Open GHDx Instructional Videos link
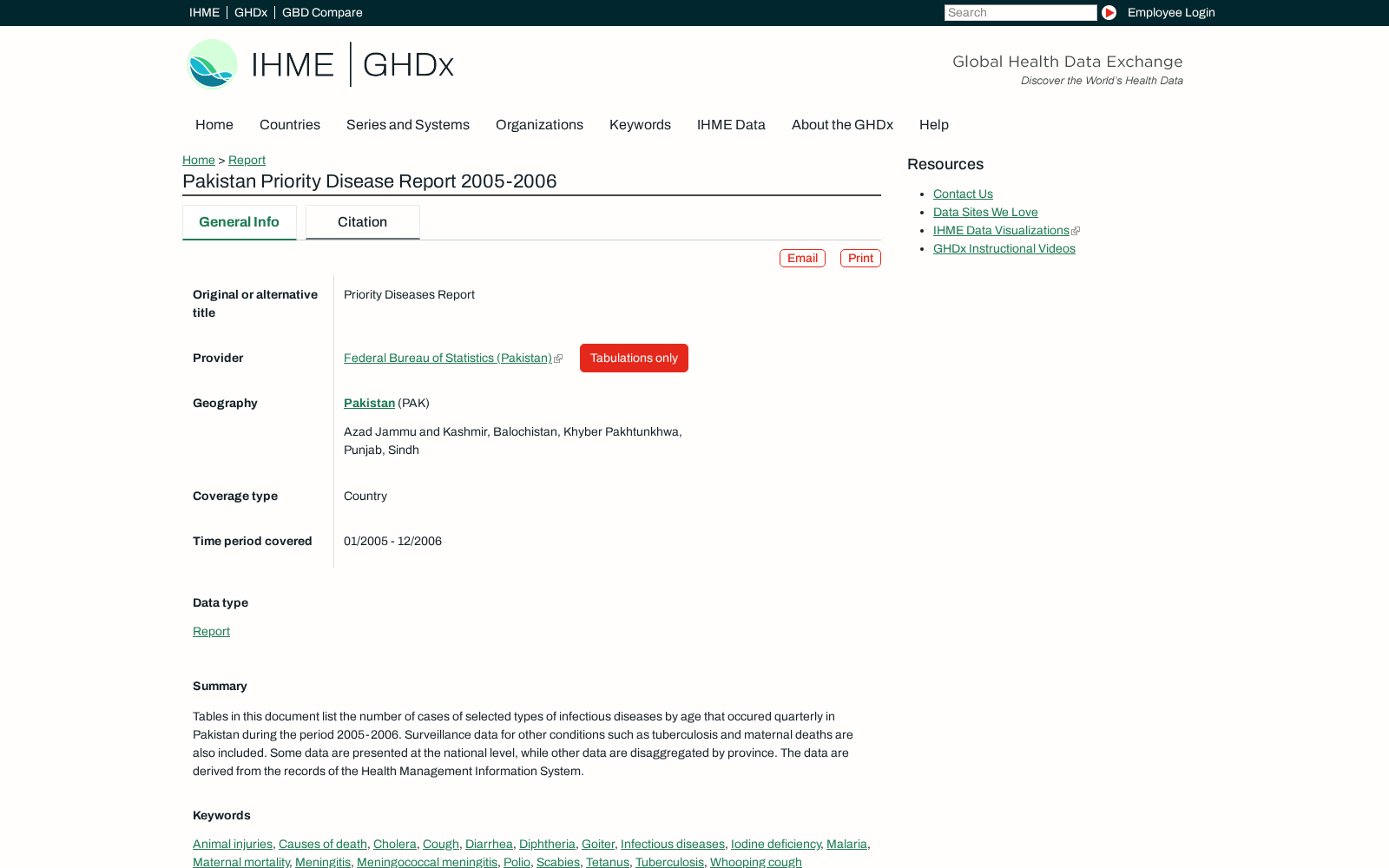 coord(1004,248)
